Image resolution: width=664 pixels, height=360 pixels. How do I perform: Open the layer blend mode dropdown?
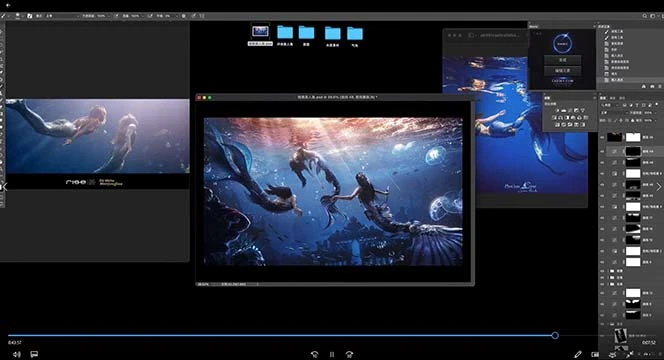615,113
